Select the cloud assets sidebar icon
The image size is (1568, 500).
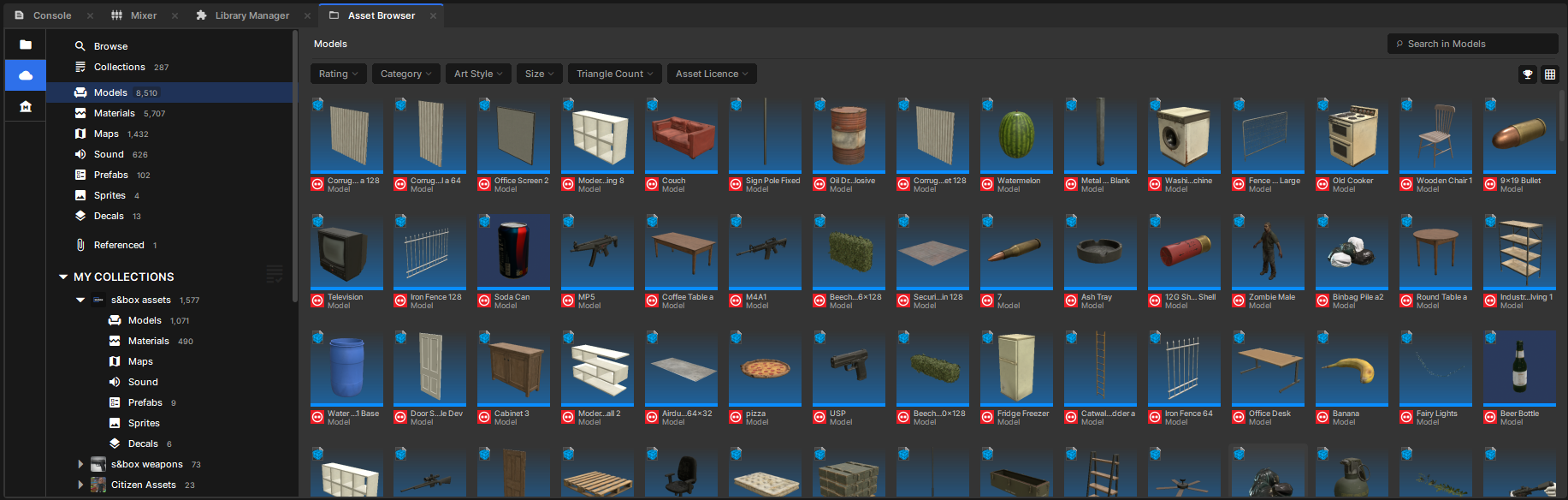point(26,75)
